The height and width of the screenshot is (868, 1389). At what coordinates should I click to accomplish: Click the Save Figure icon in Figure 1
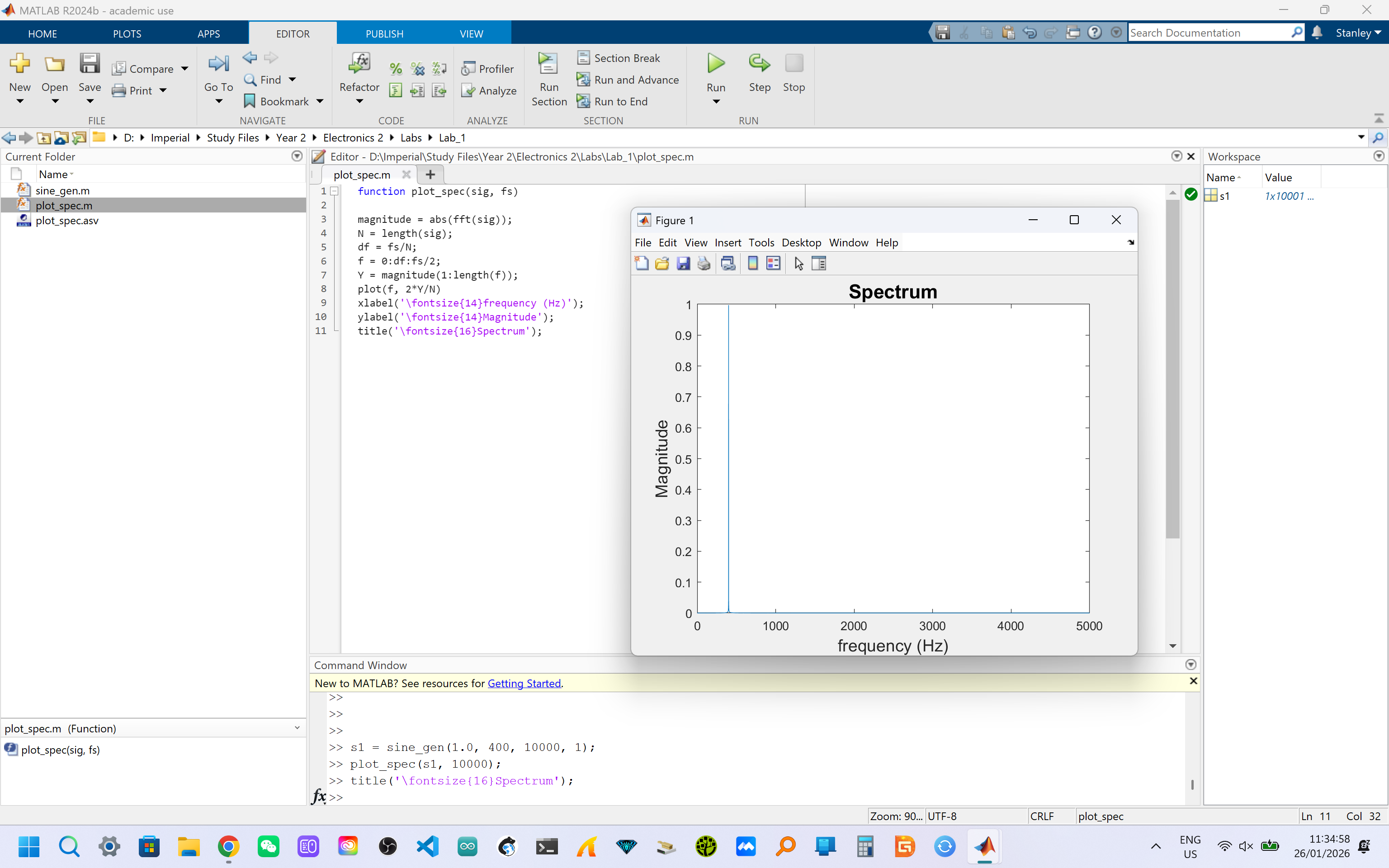point(683,264)
